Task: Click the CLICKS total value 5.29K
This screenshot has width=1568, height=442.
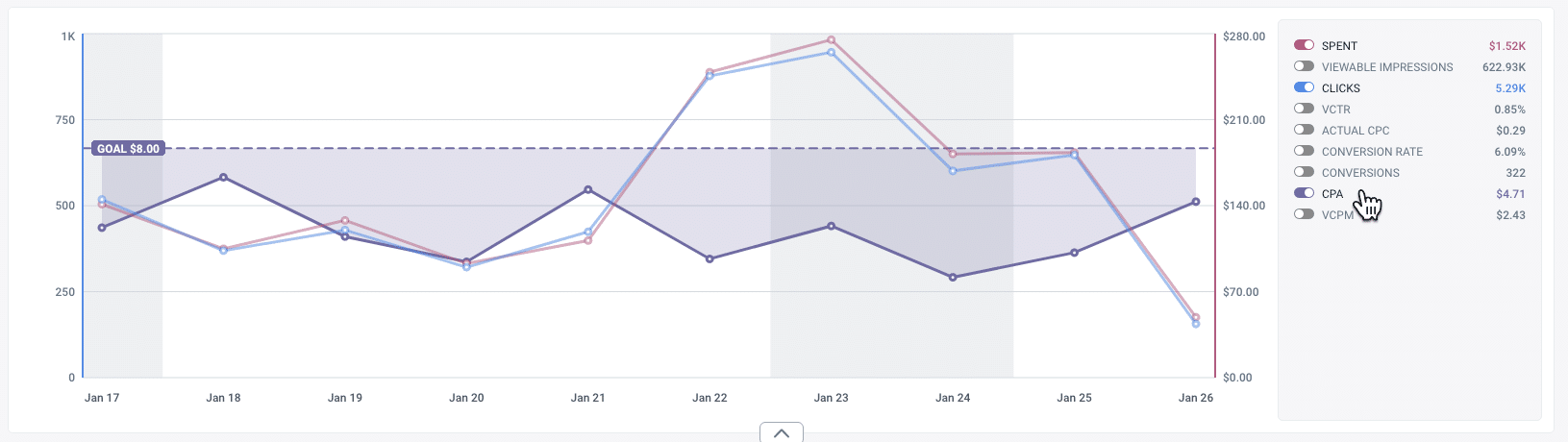Action: coord(1510,88)
